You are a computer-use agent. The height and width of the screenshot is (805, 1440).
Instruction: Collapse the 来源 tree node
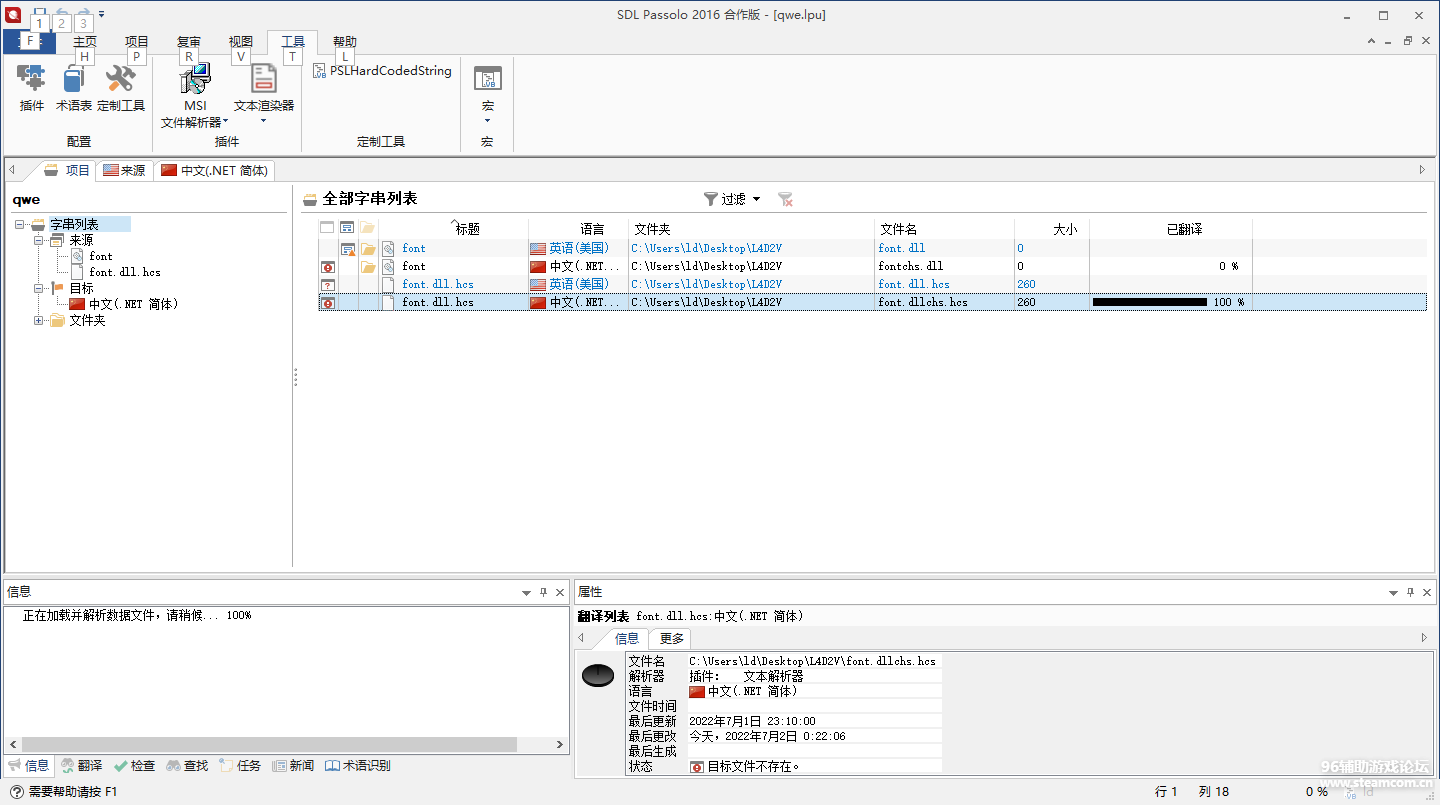click(x=39, y=241)
